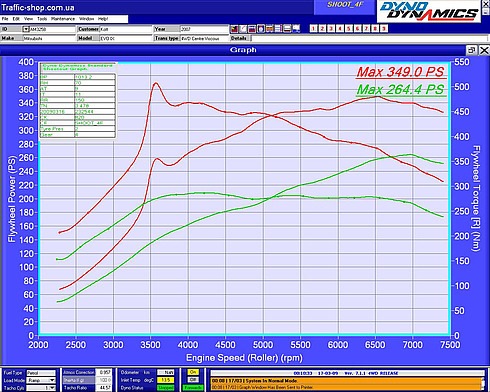The width and height of the screenshot is (490, 392).
Task: Click the Model field showing EVO IX
Action: tap(126, 38)
